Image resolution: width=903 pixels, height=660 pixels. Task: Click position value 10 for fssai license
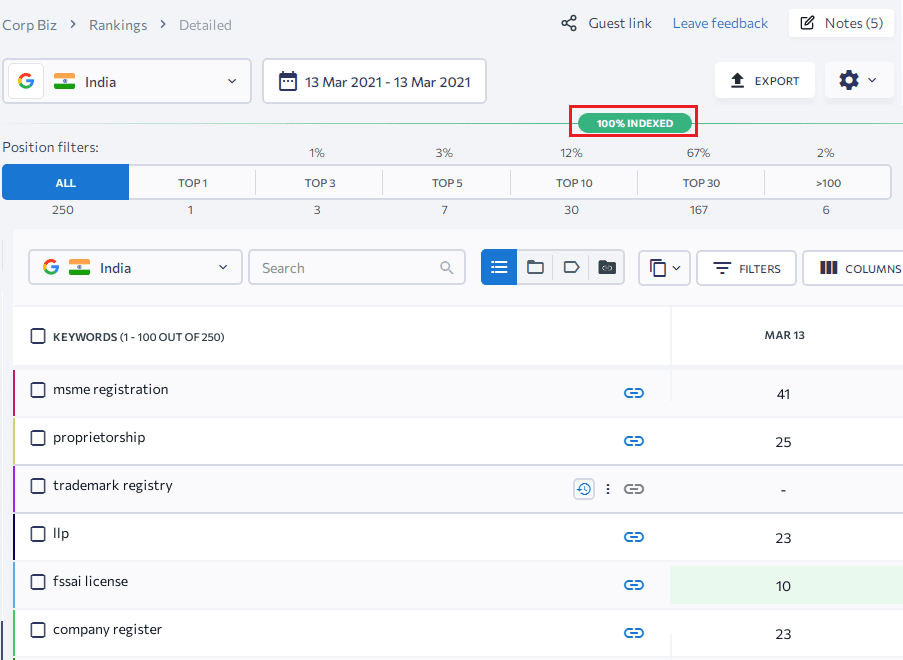pyautogui.click(x=783, y=586)
